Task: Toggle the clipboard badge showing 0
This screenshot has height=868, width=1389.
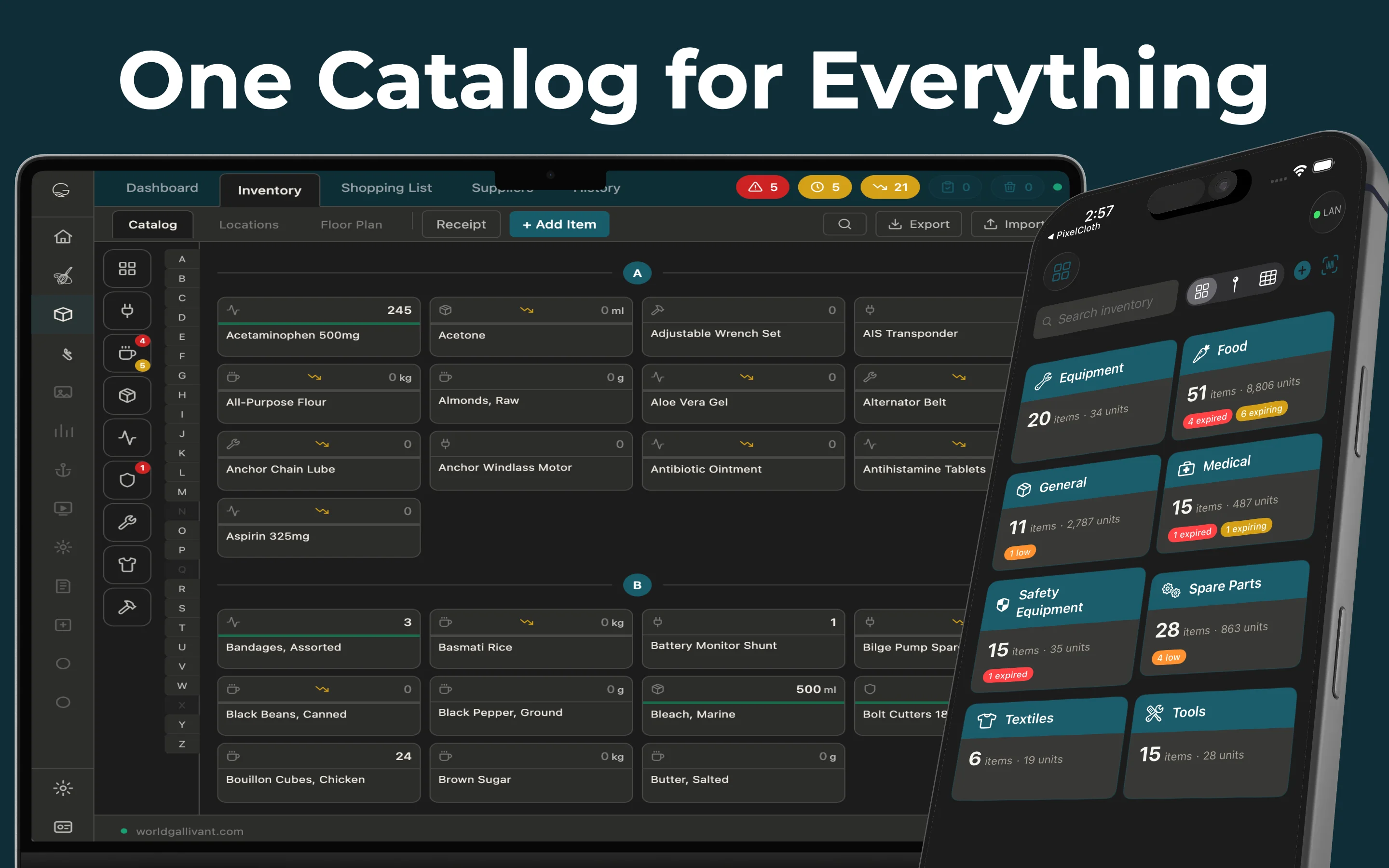Action: point(955,187)
